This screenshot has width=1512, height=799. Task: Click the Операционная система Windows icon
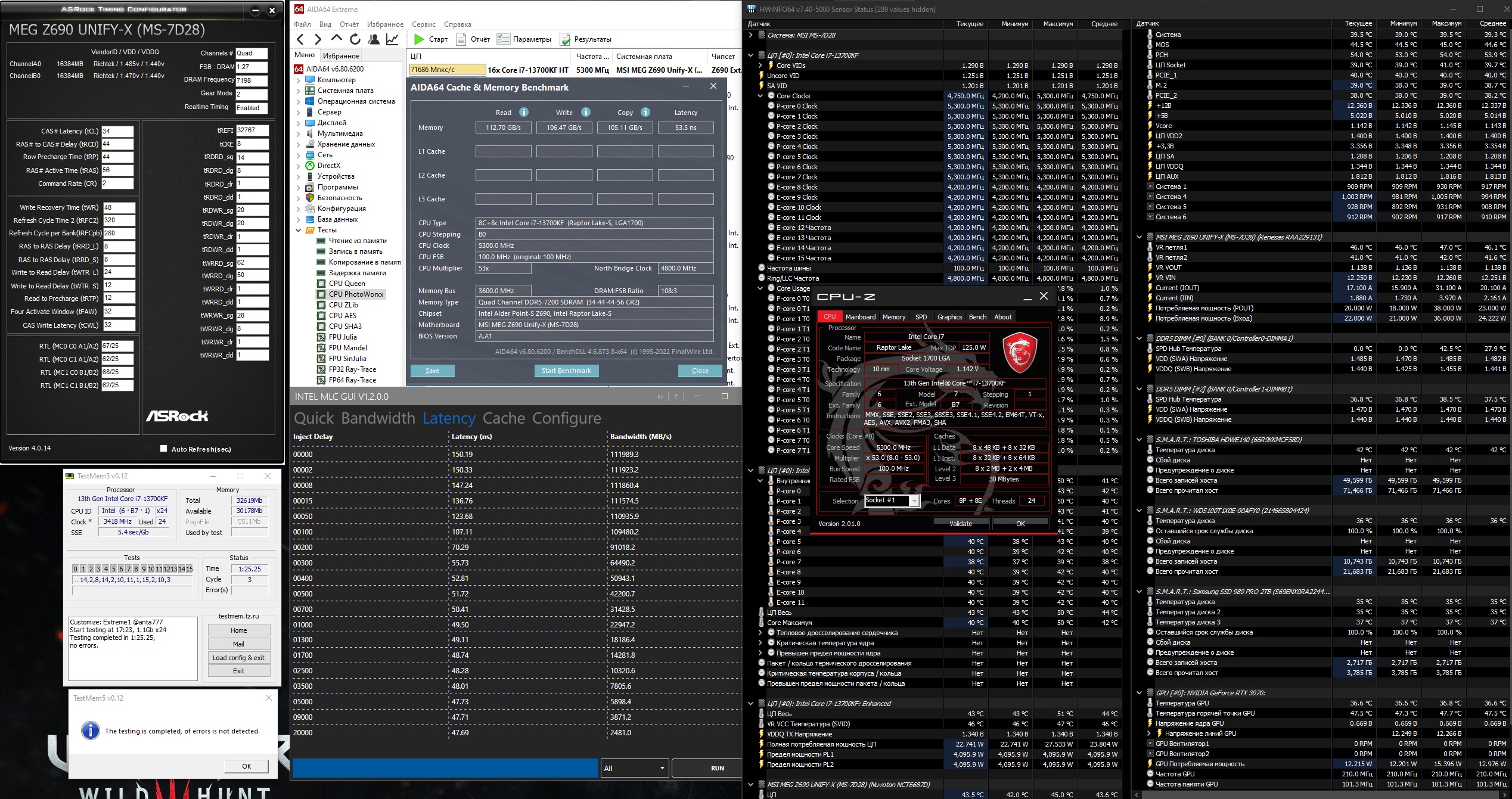coord(310,101)
